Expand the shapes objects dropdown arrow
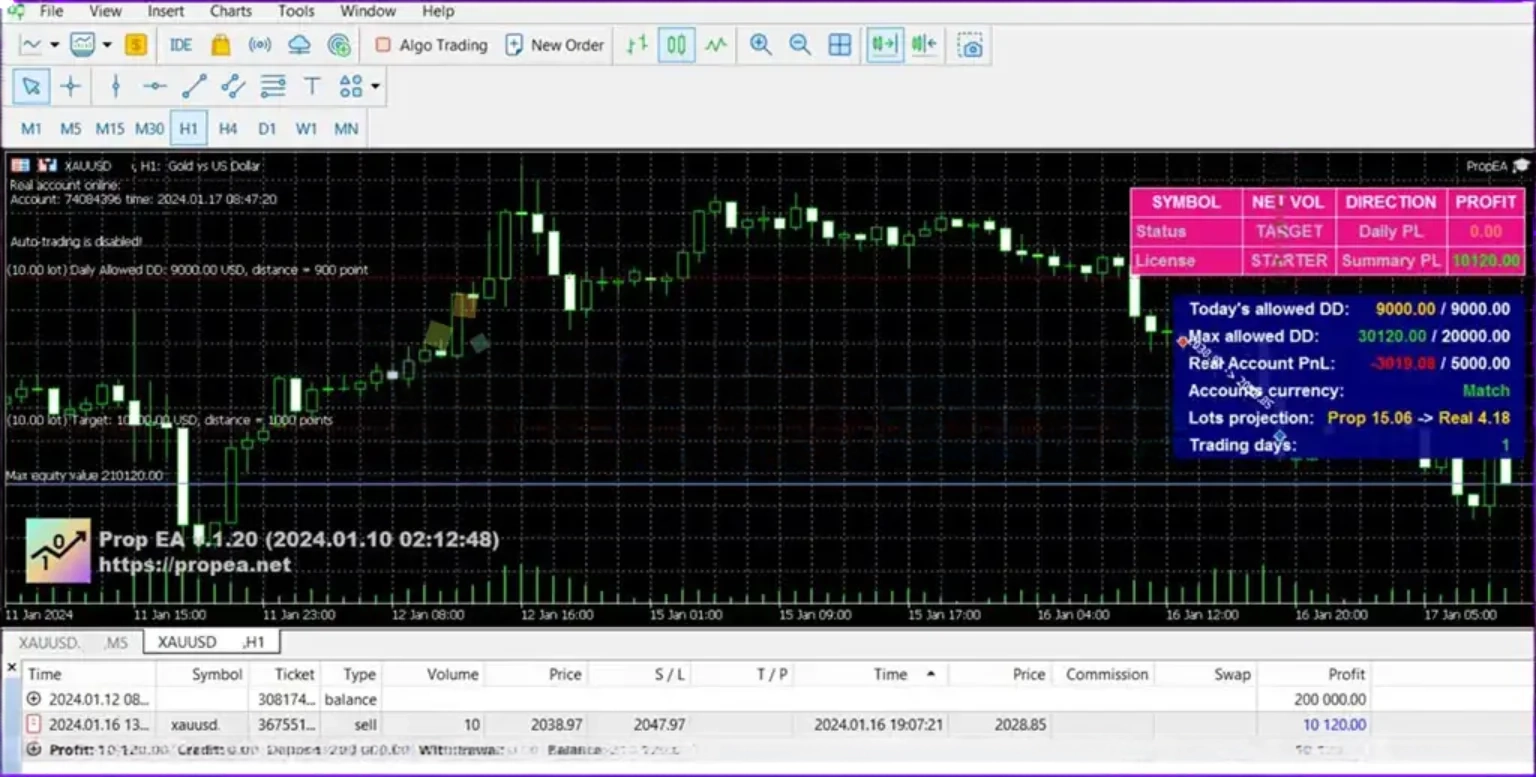 375,87
